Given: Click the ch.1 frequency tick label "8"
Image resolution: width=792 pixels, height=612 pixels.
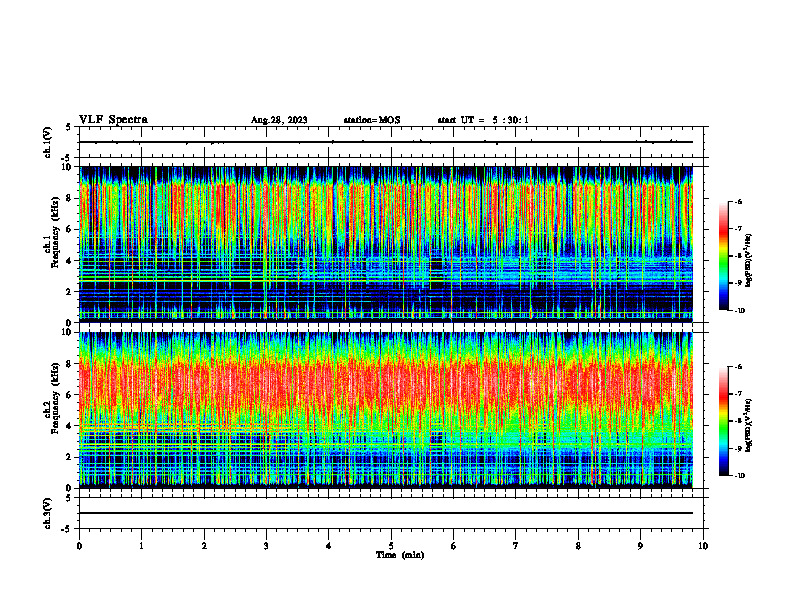Looking at the screenshot, I should pyautogui.click(x=70, y=198).
